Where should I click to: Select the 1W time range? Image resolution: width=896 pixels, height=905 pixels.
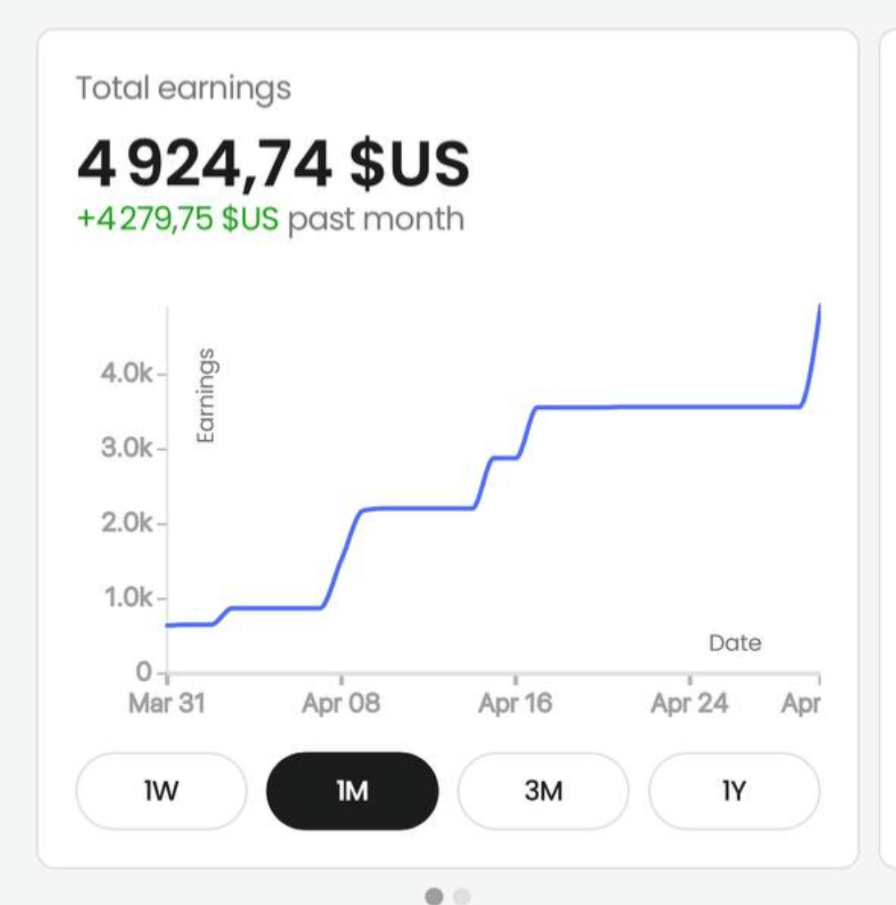point(161,791)
